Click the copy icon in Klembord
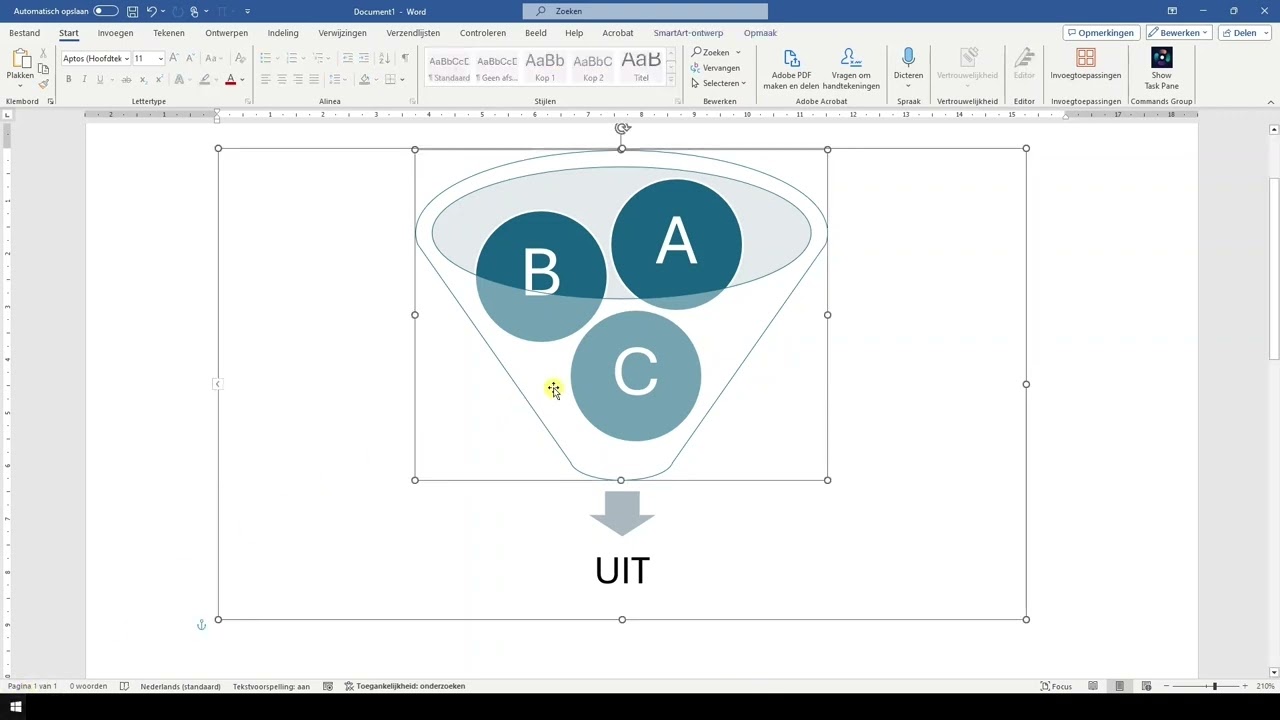This screenshot has height=720, width=1280. point(43,69)
